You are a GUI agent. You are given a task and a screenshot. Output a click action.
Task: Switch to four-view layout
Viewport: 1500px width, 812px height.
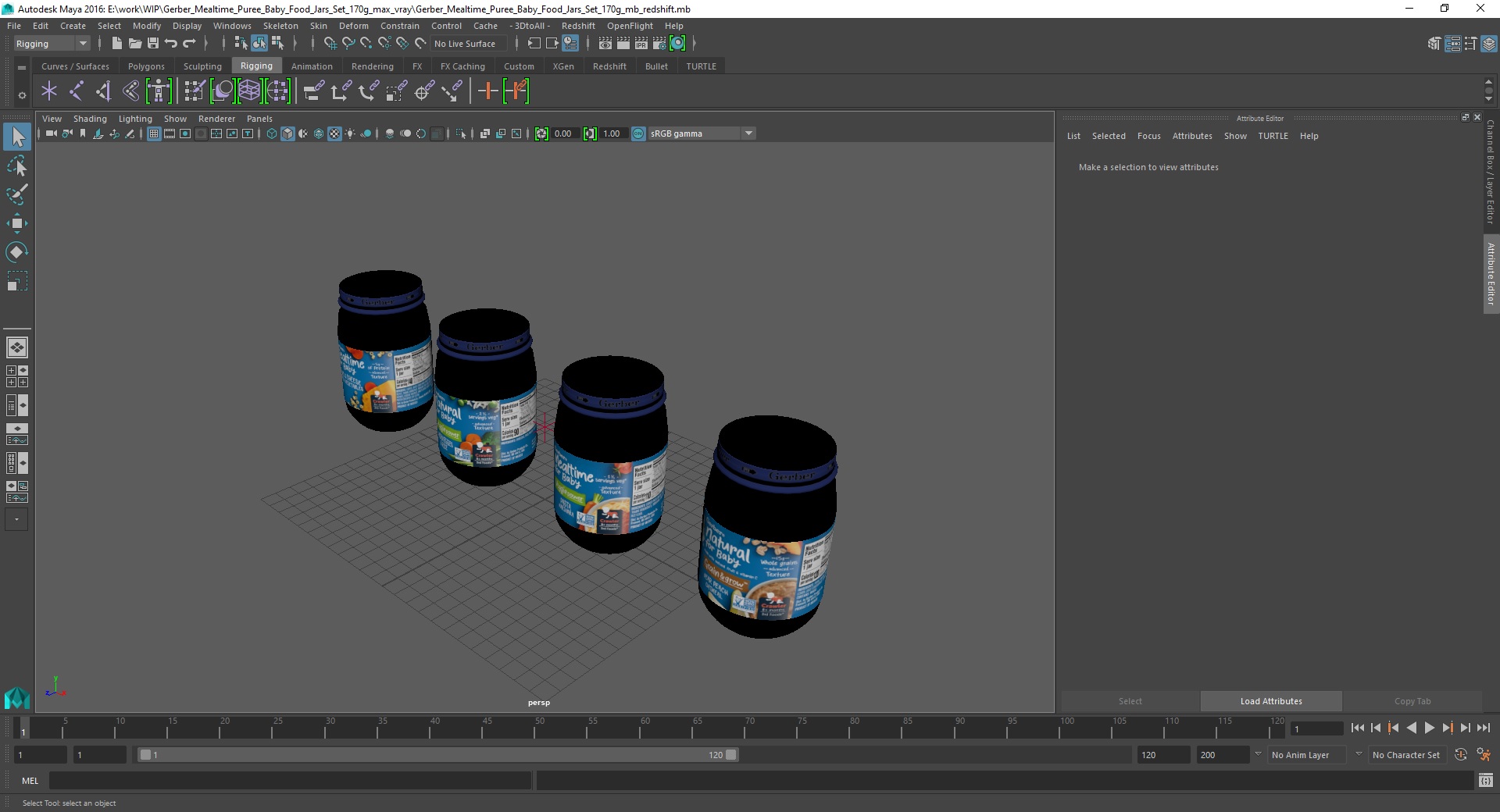(x=16, y=376)
